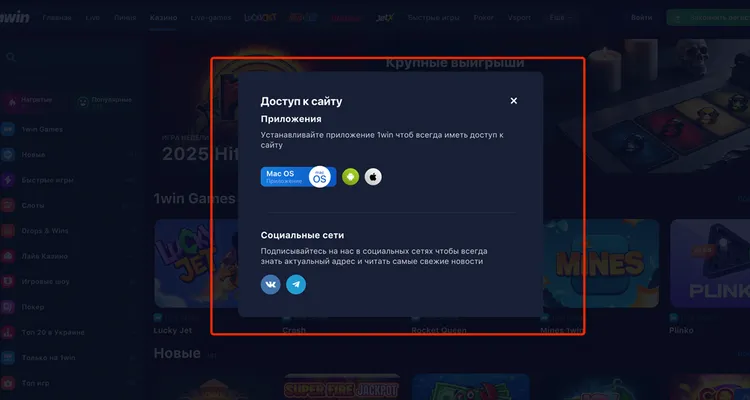Open Быстрые игры sidebar lightning icon
Viewport: 750px width, 400px height.
point(8,180)
